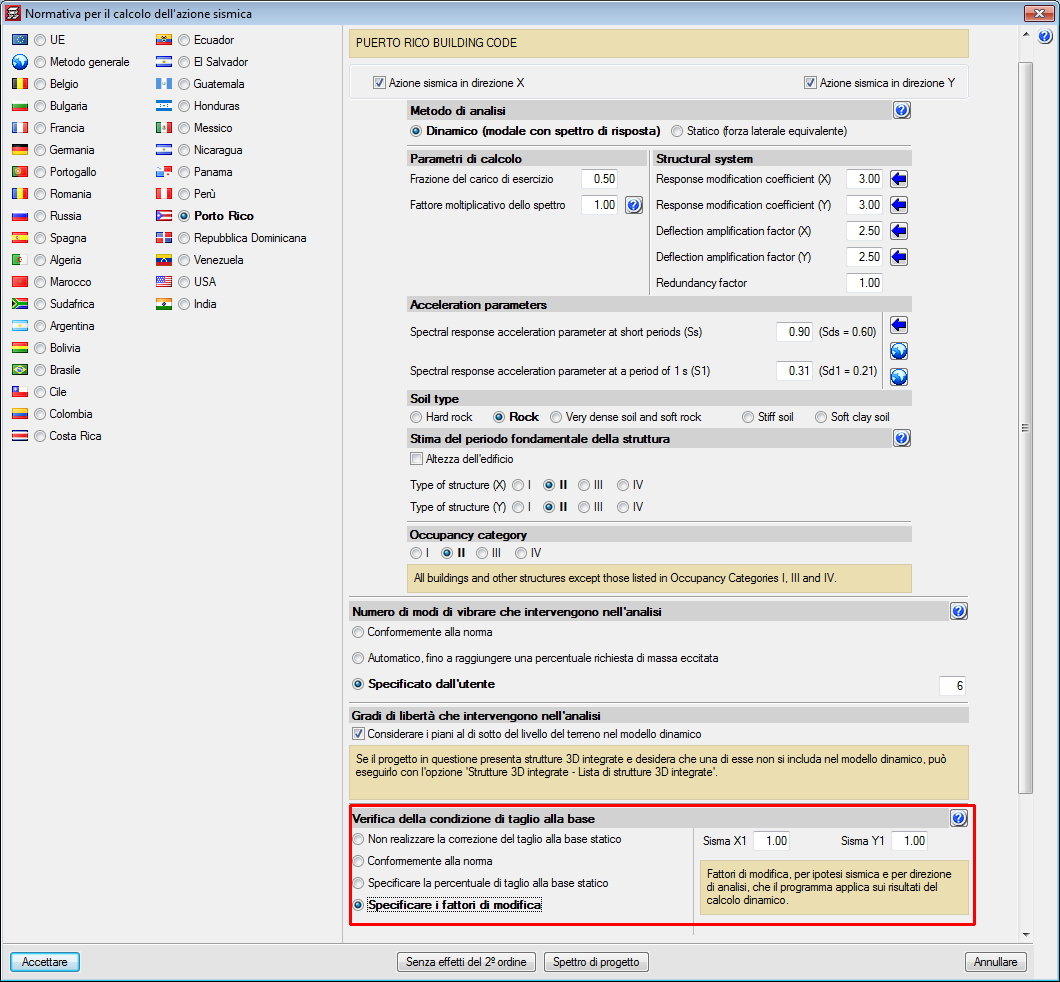
Task: Select Hard rock soil type
Action: pyautogui.click(x=416, y=417)
